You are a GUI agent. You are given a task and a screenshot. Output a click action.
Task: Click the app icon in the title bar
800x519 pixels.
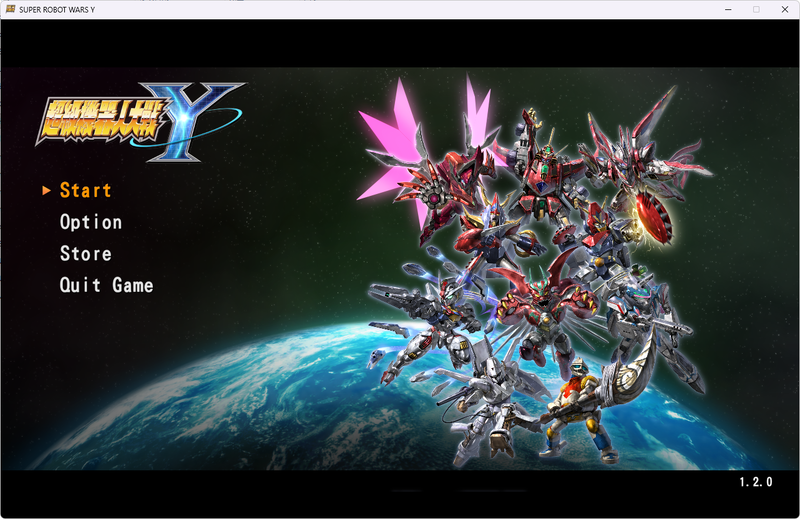[x=10, y=9]
